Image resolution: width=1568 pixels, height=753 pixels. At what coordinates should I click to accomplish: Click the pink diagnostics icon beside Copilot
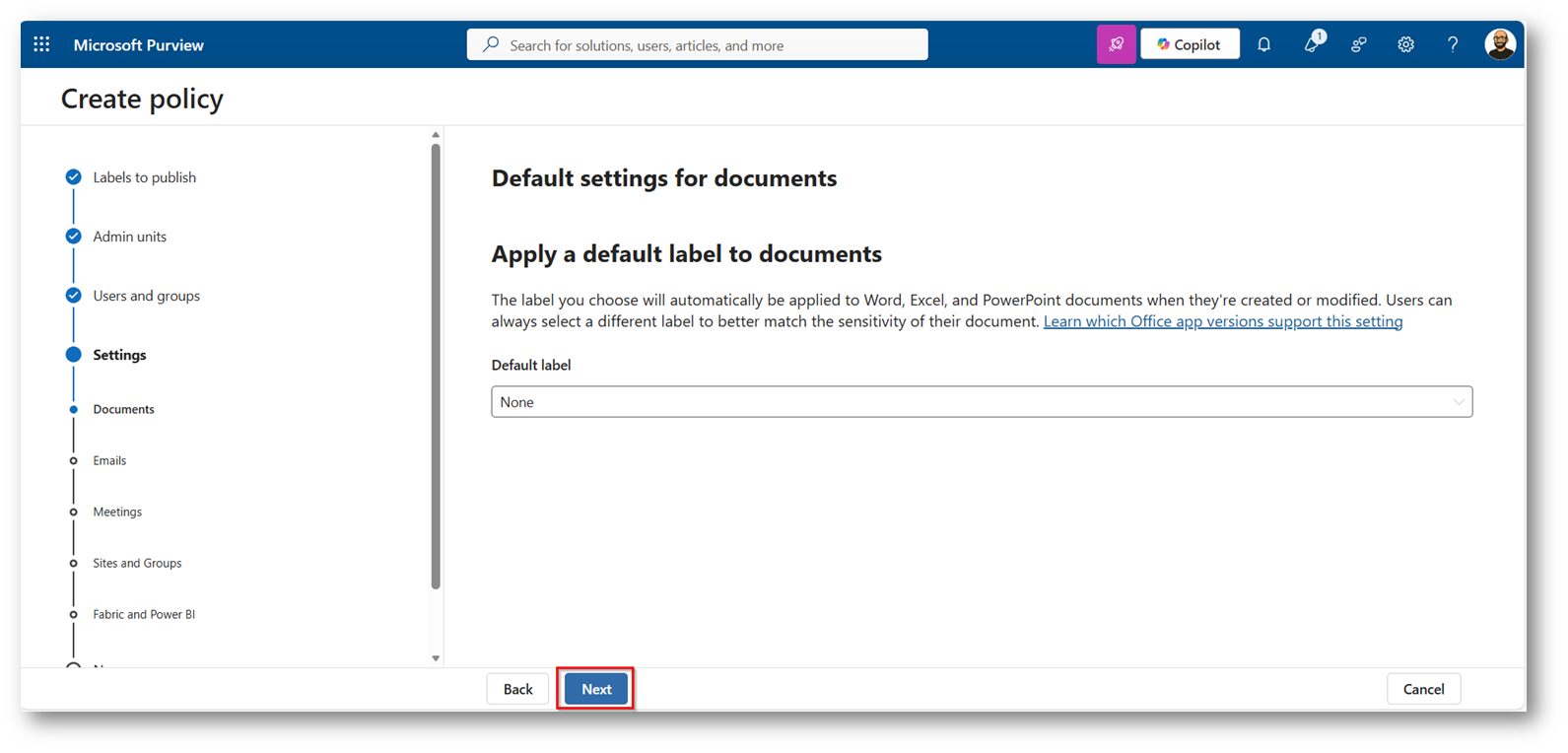(1116, 44)
